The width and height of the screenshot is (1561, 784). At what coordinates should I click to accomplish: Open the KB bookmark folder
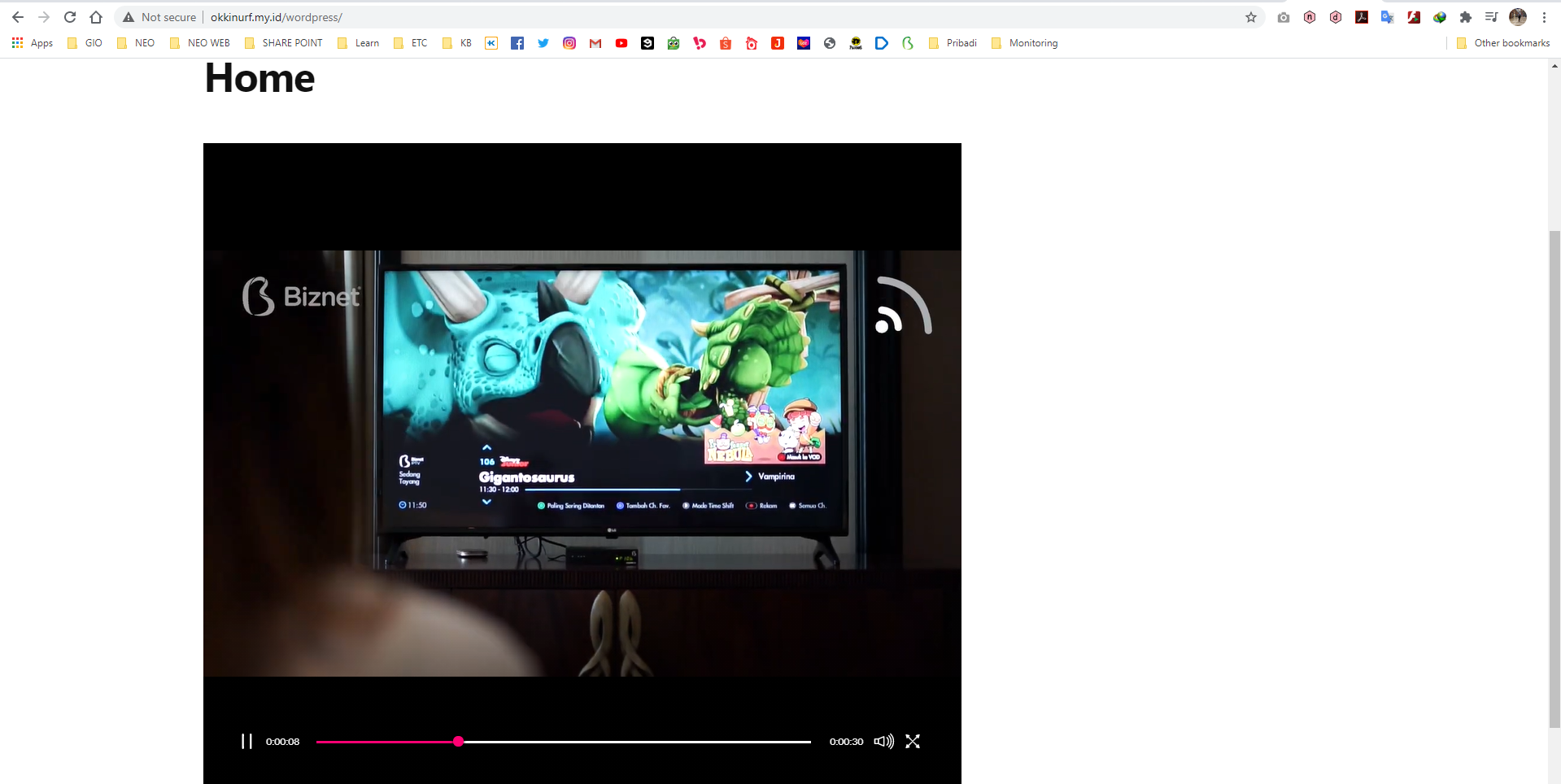456,43
